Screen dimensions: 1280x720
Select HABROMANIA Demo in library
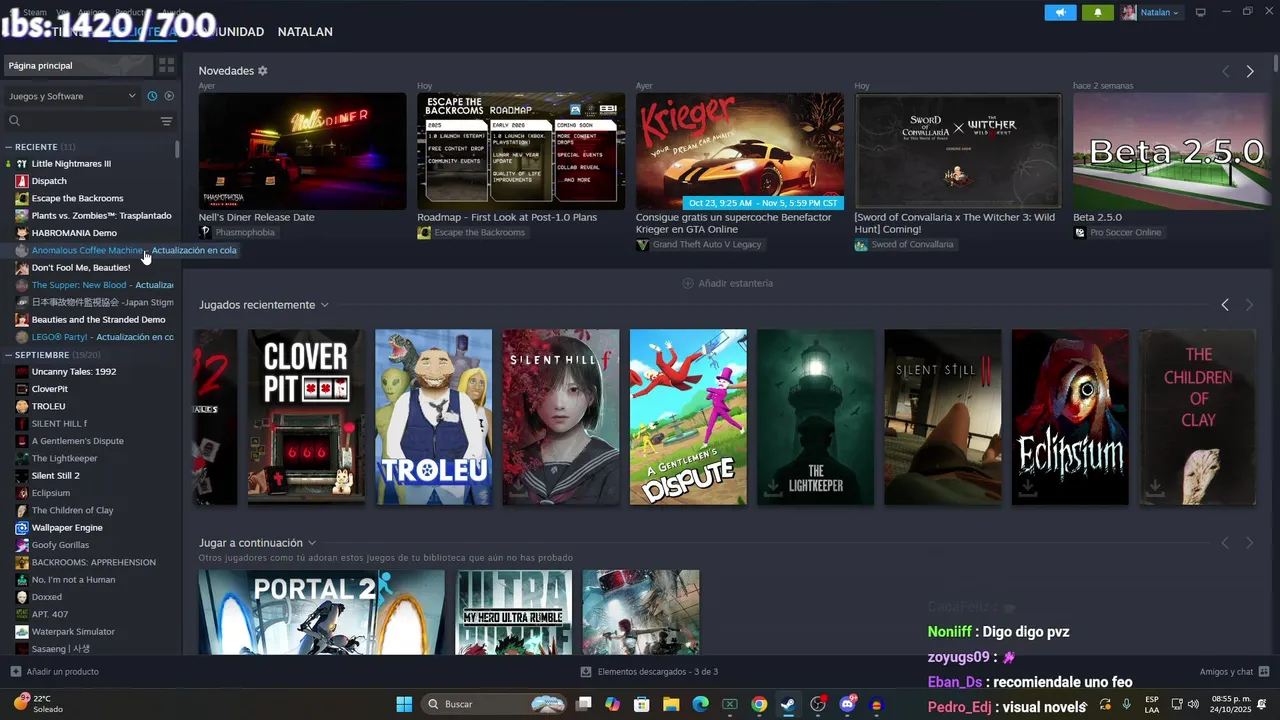point(74,233)
